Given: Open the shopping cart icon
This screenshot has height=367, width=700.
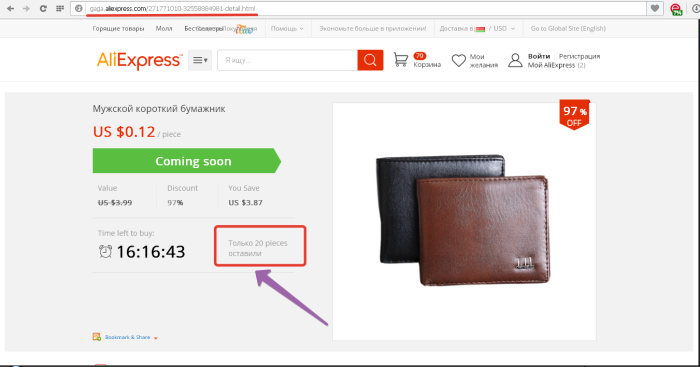Looking at the screenshot, I should 400,60.
